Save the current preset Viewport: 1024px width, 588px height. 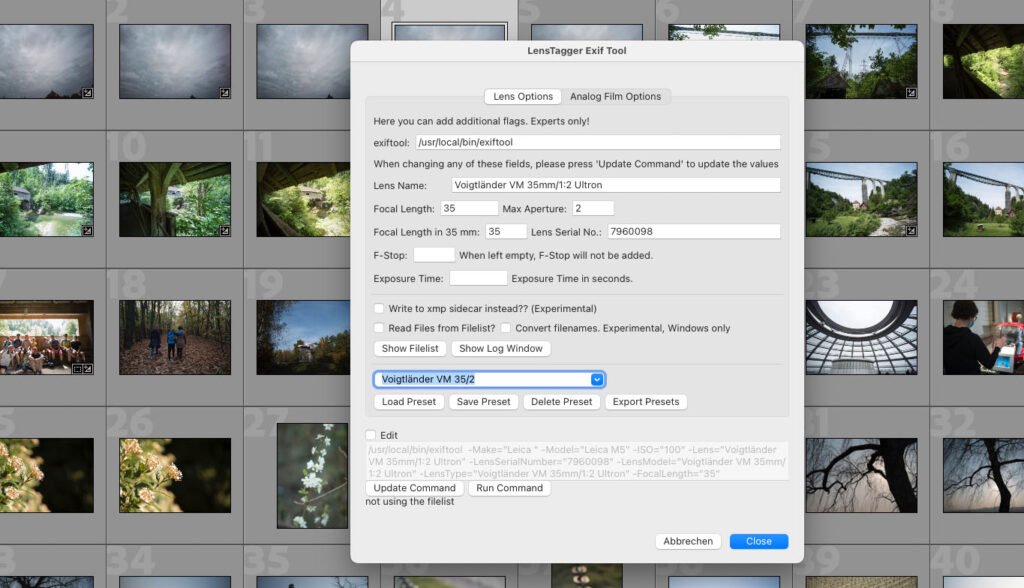click(484, 402)
